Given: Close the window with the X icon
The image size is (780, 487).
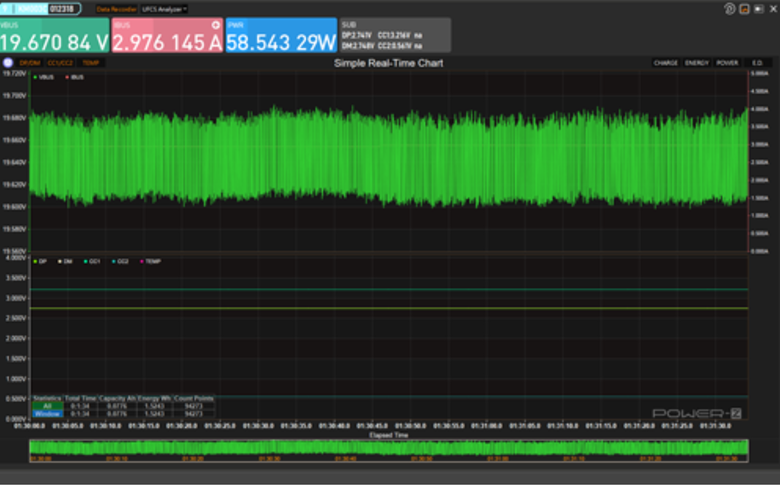Looking at the screenshot, I should point(774,9).
